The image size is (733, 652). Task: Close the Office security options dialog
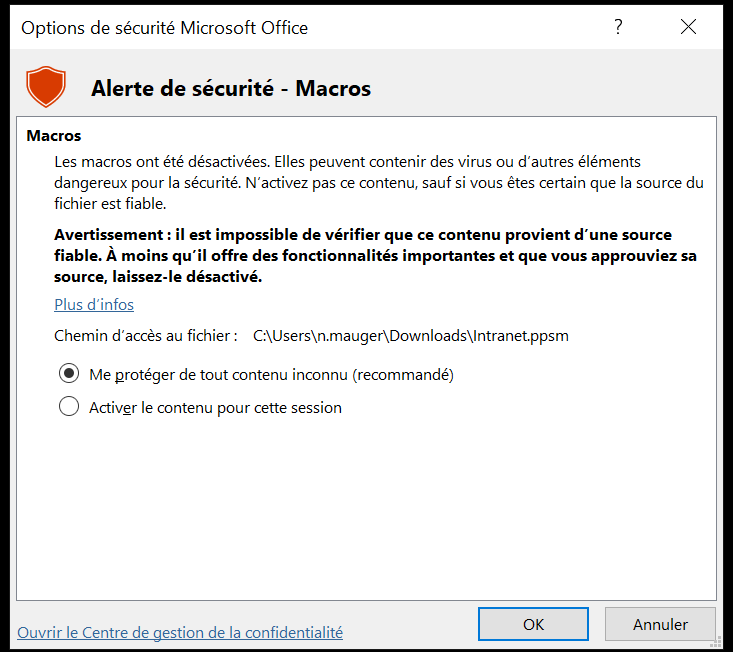point(688,27)
